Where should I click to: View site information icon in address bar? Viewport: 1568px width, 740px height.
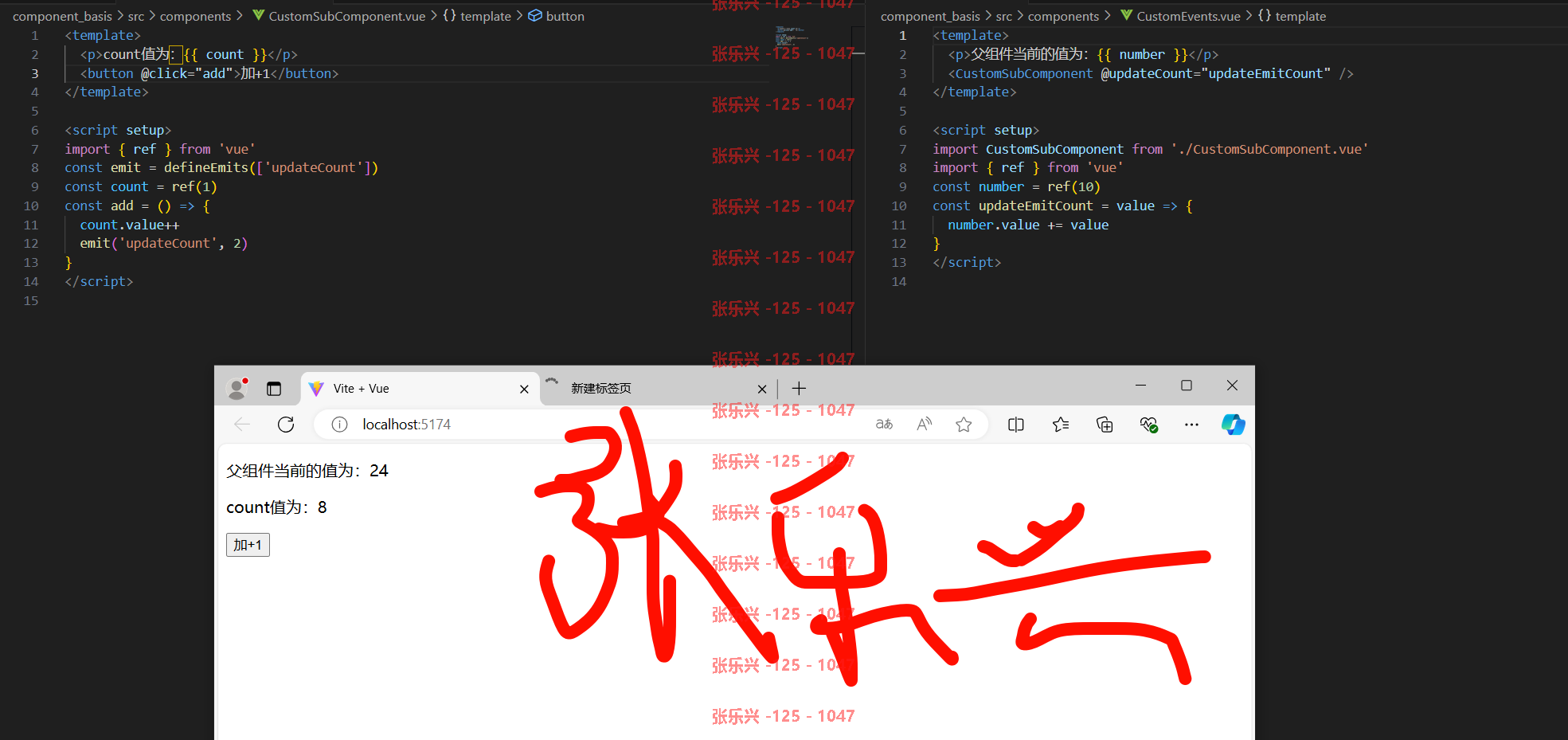(x=339, y=425)
